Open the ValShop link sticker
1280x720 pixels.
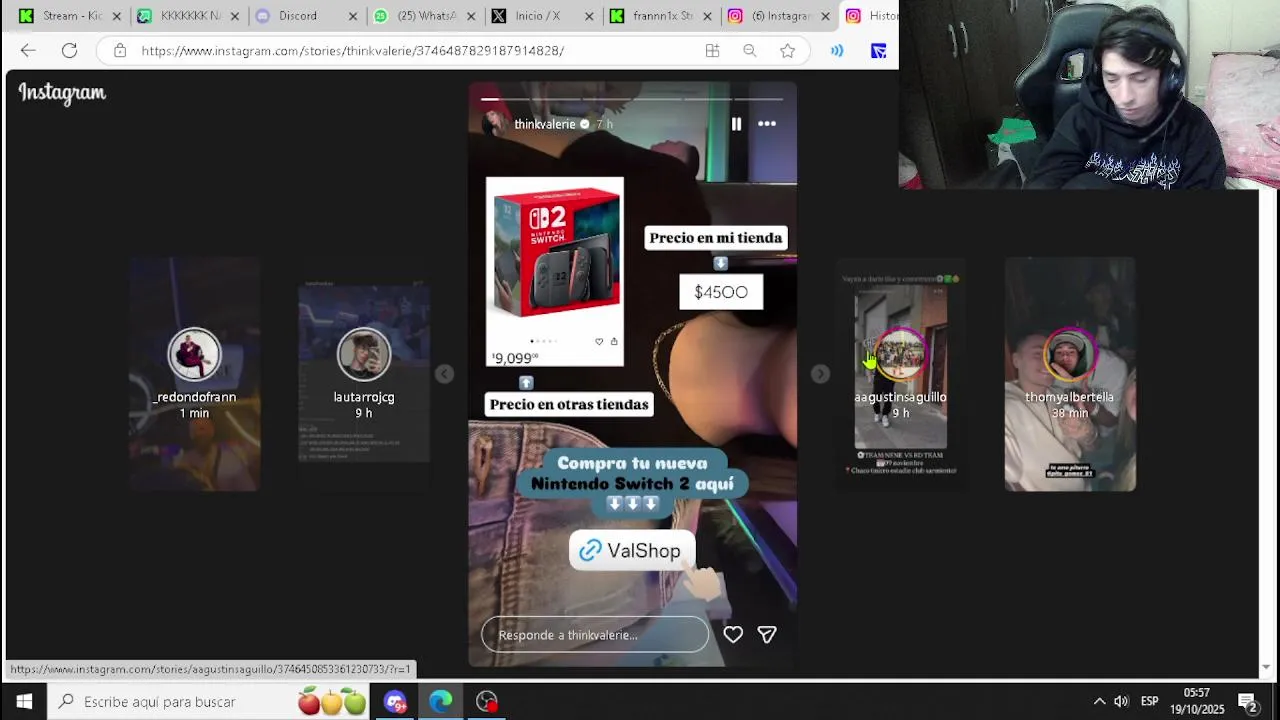(631, 551)
